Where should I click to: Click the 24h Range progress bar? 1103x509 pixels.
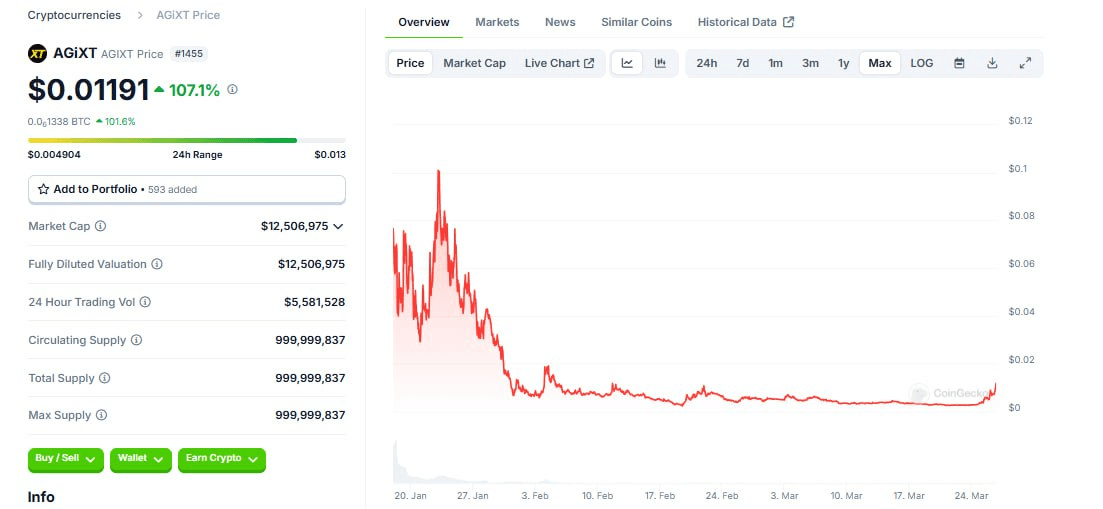click(x=186, y=141)
